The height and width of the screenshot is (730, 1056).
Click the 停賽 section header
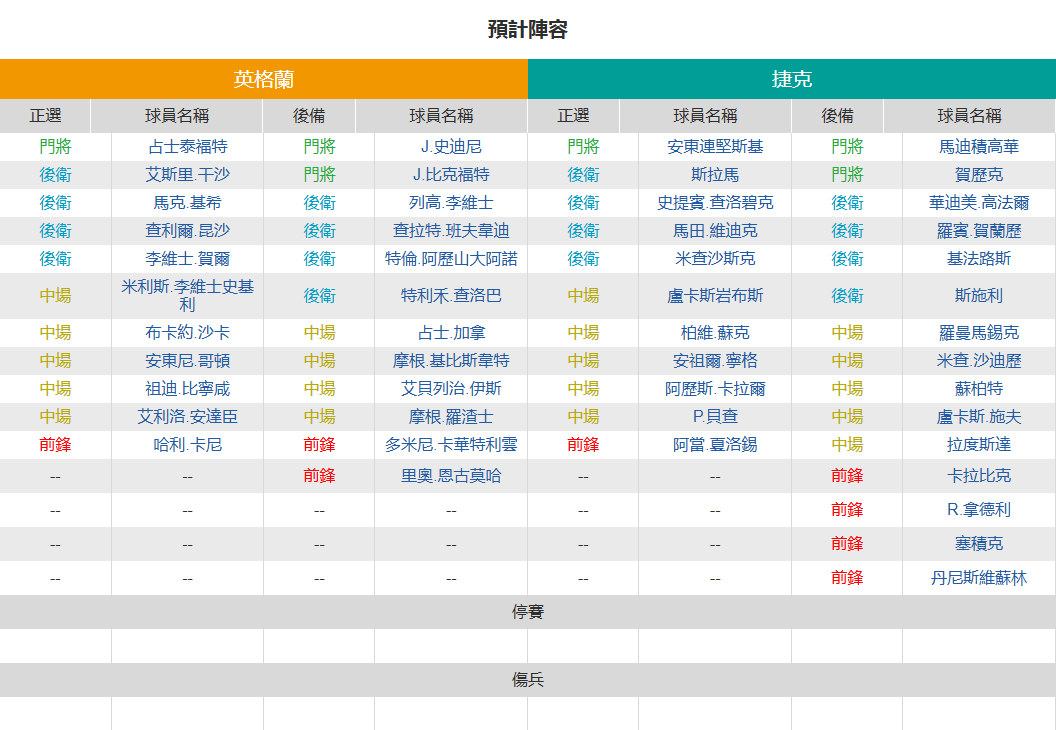coord(528,612)
